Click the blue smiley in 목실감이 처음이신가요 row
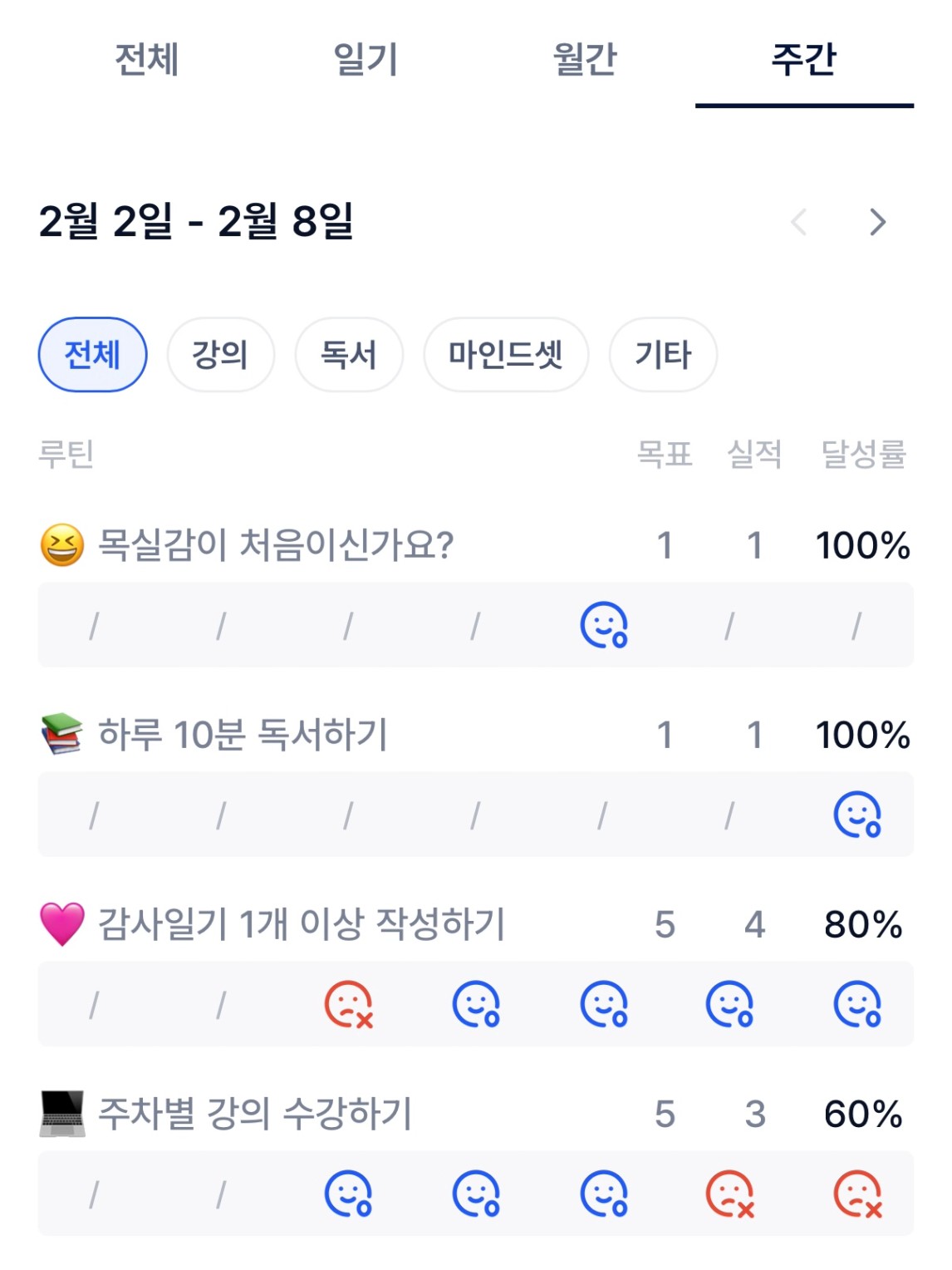 [x=603, y=625]
